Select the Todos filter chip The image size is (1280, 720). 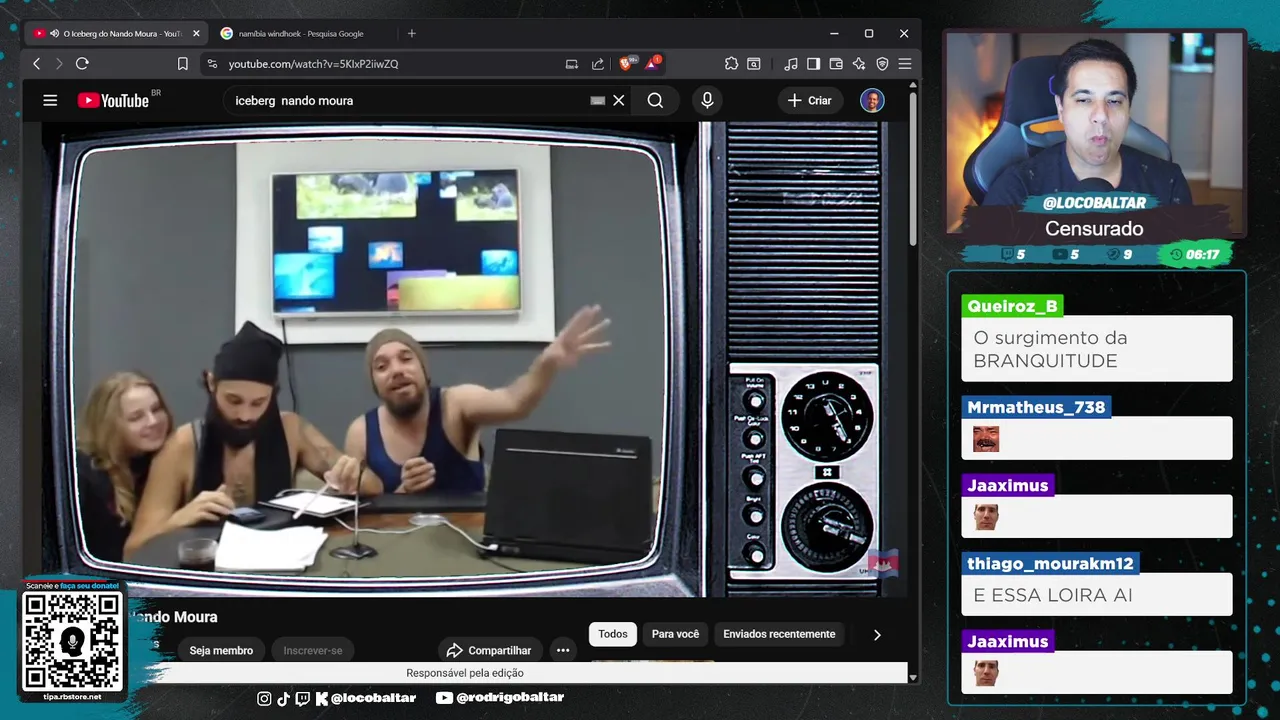click(613, 634)
